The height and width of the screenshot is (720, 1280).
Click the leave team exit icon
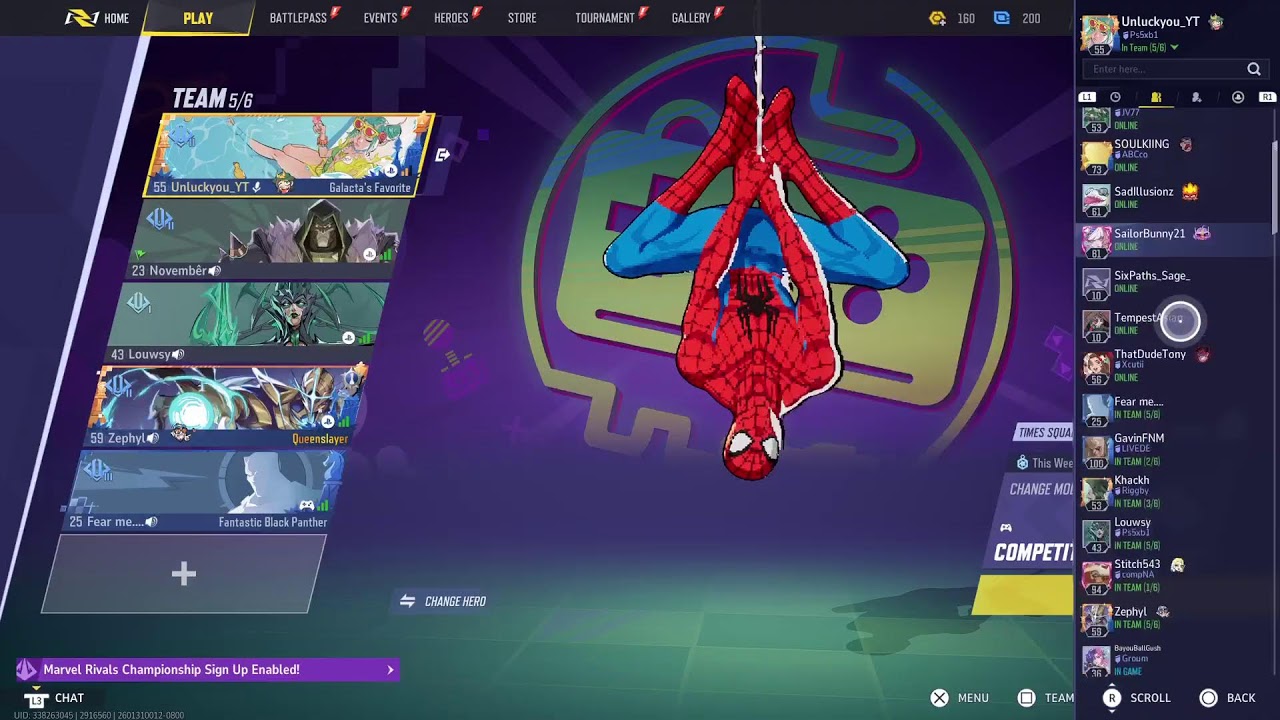(442, 155)
